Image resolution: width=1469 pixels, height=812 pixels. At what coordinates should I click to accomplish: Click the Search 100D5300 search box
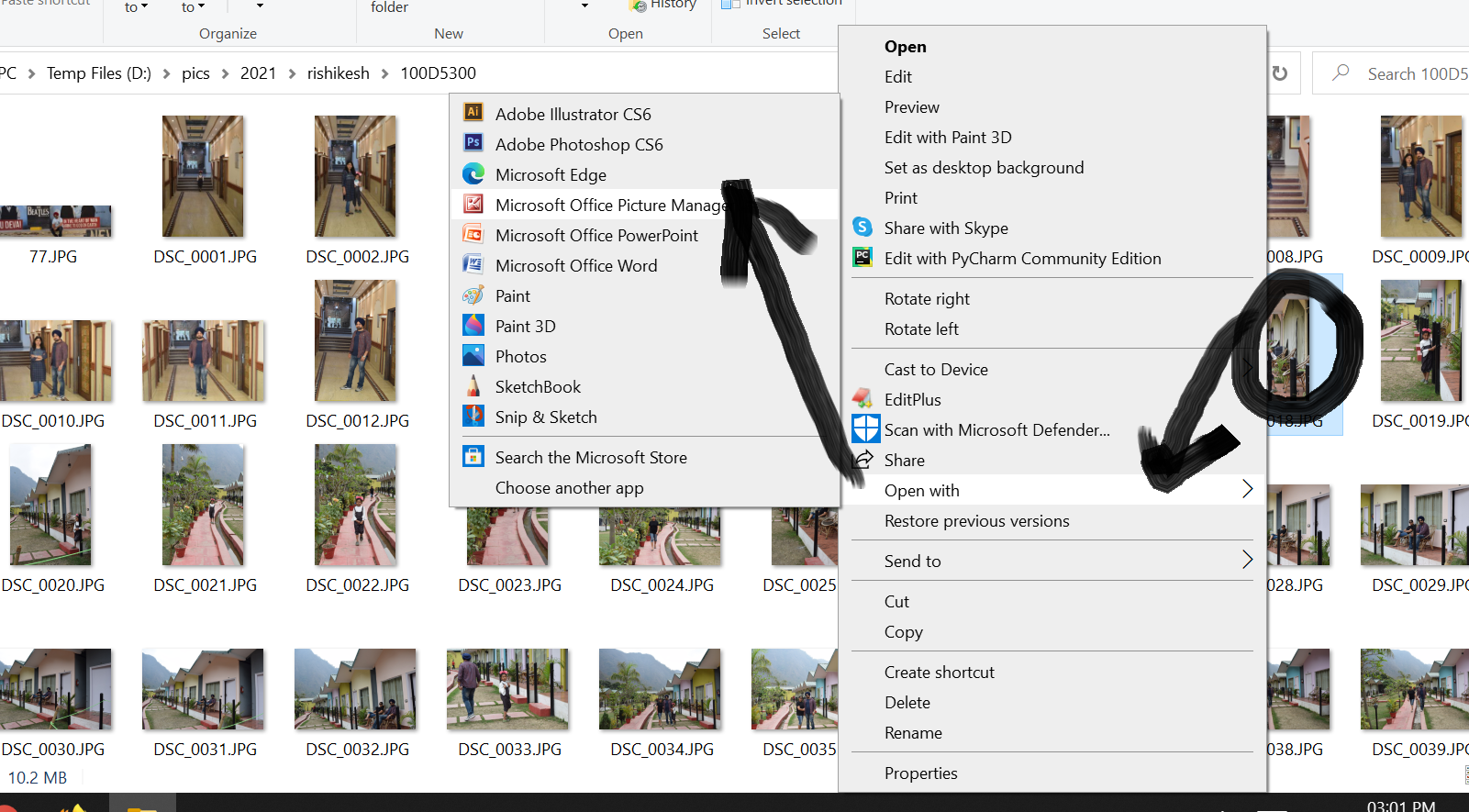coord(1390,73)
